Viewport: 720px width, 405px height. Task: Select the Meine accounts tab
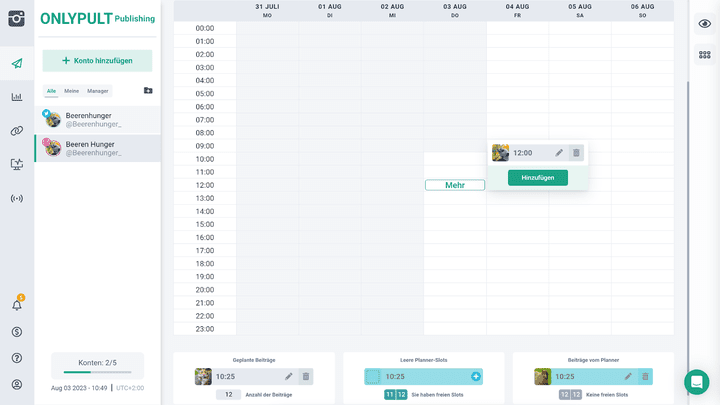tap(72, 91)
